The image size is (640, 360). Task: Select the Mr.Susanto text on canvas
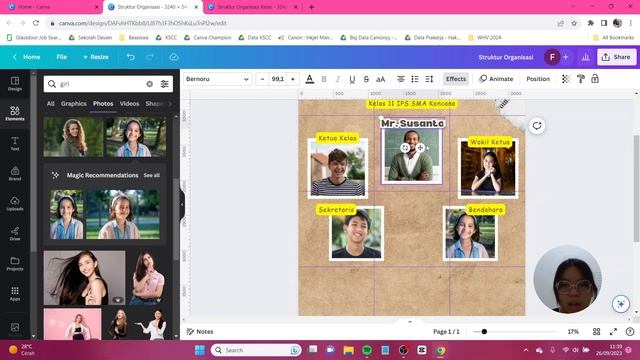pos(412,123)
